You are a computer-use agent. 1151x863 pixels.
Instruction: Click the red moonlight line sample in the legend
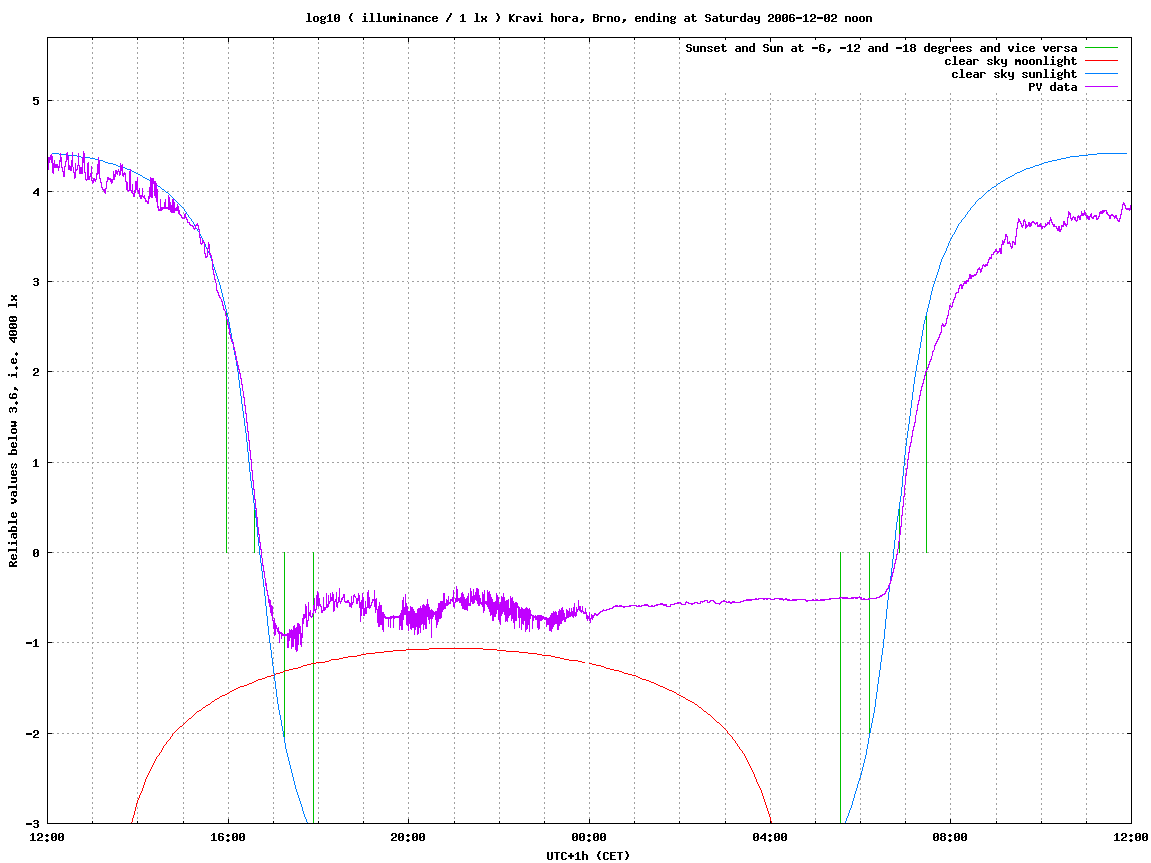[x=1101, y=62]
